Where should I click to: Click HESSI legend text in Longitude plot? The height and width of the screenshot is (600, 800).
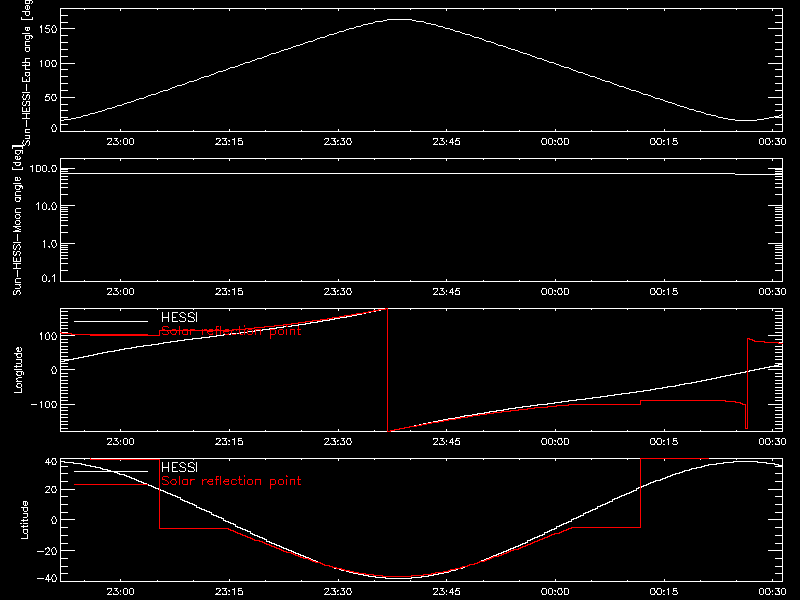click(x=179, y=317)
